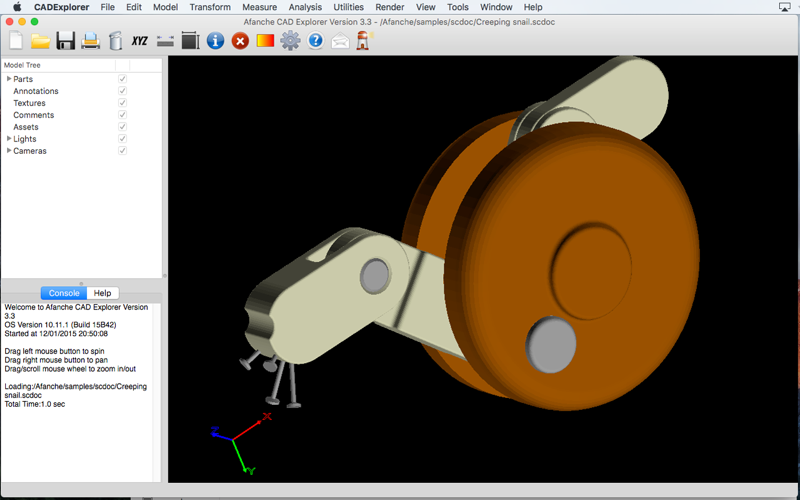
Task: Click the red X stop icon
Action: (240, 41)
